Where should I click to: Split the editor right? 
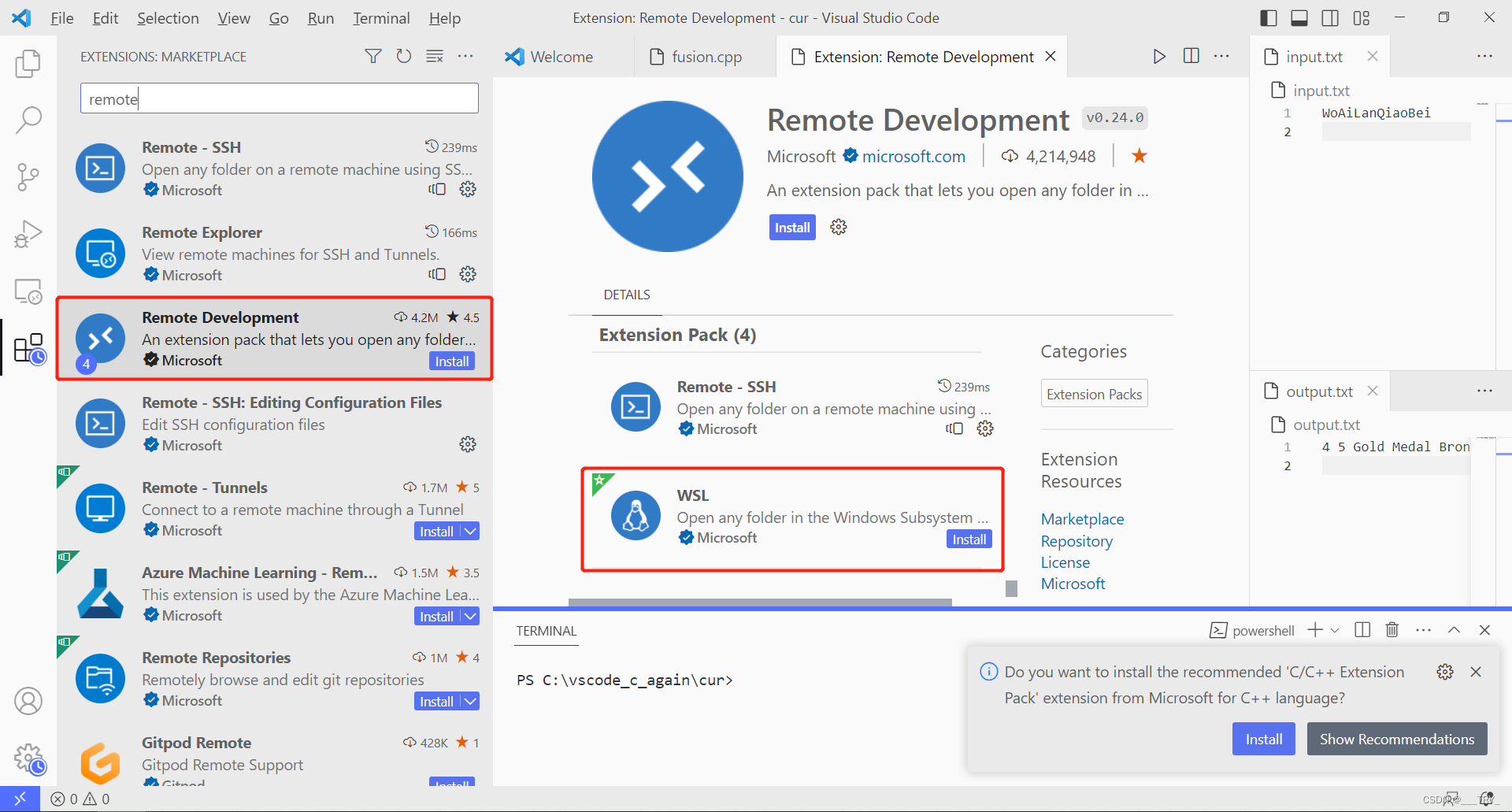coord(1191,56)
